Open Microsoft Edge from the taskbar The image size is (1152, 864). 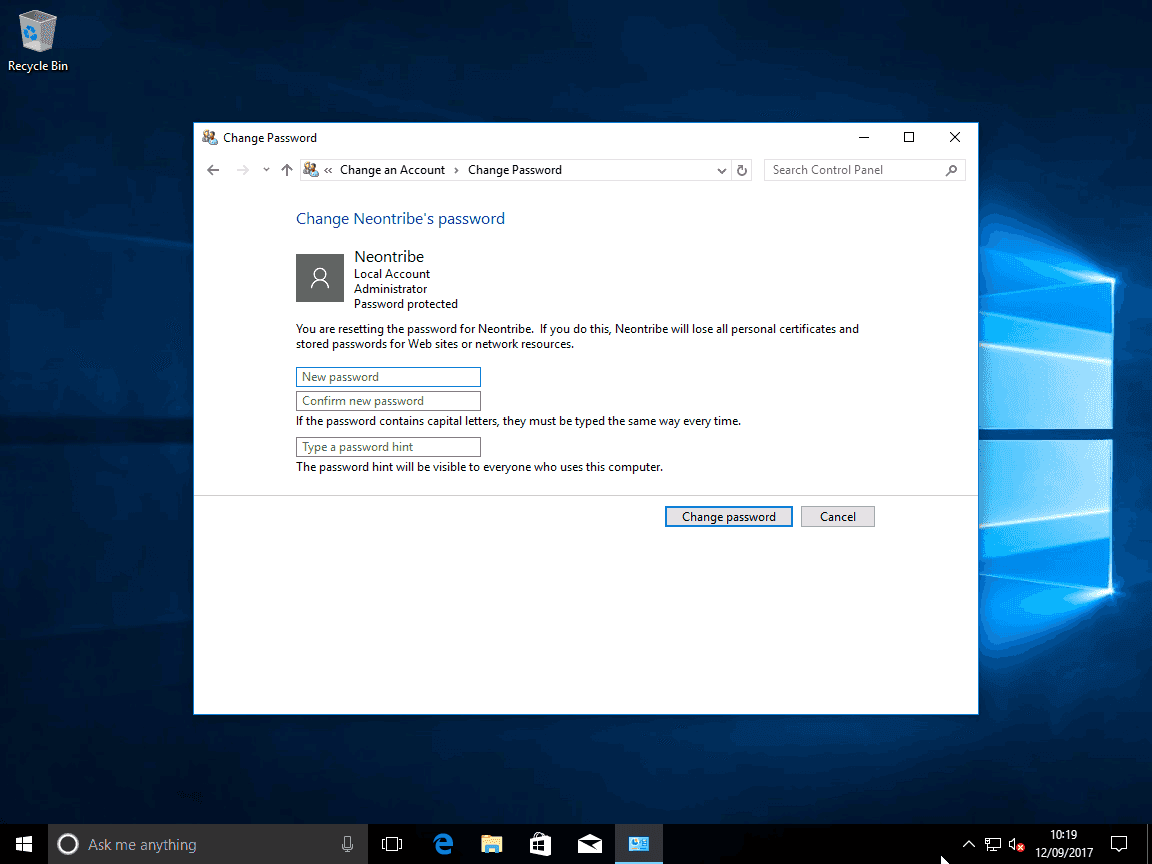click(443, 844)
